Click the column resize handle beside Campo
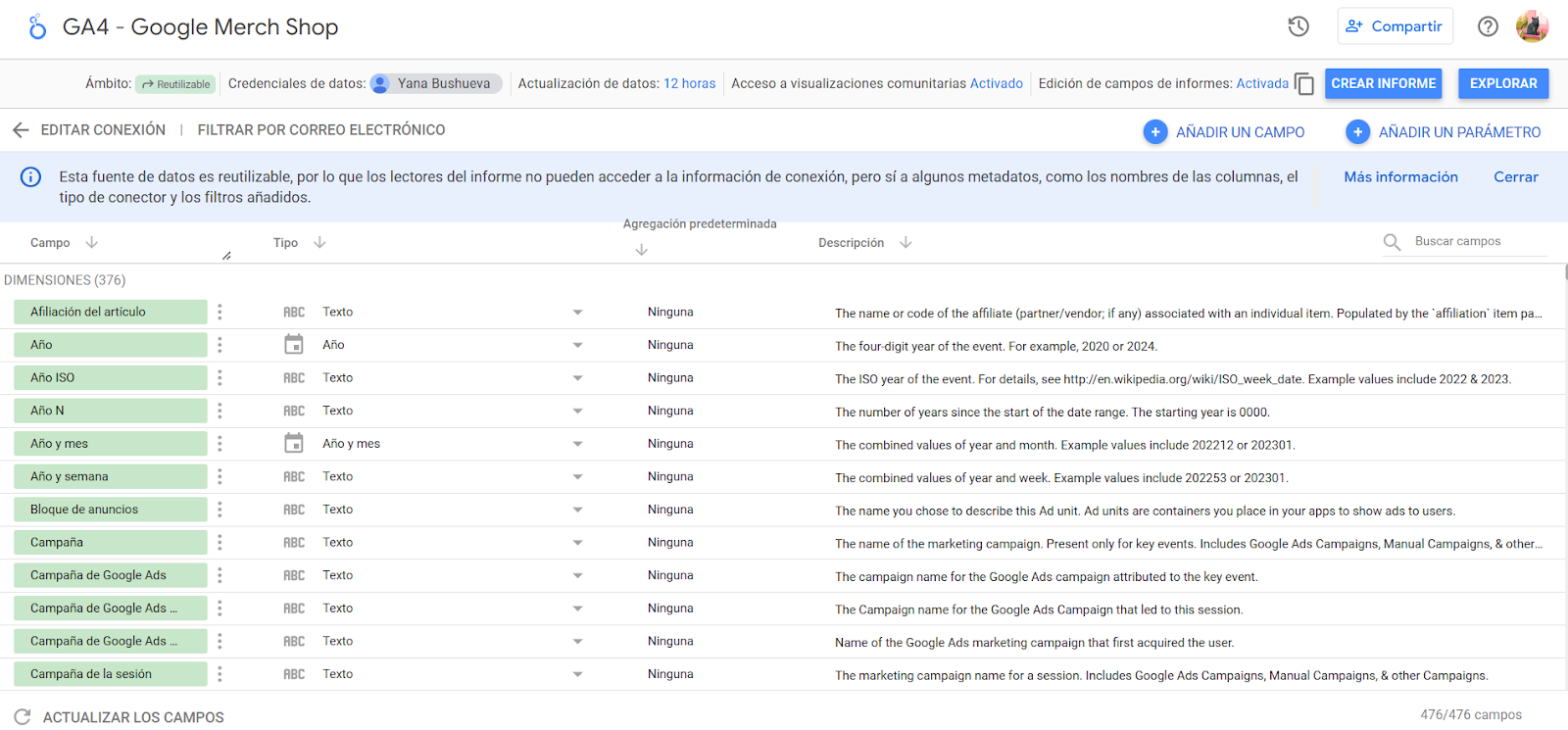1568x730 pixels. click(x=226, y=256)
